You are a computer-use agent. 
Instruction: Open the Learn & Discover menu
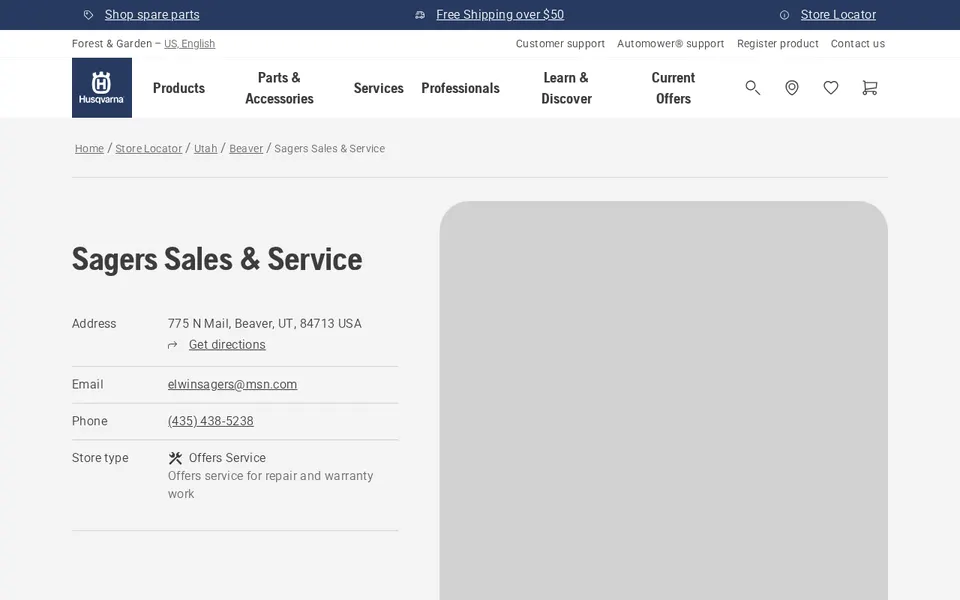tap(566, 88)
